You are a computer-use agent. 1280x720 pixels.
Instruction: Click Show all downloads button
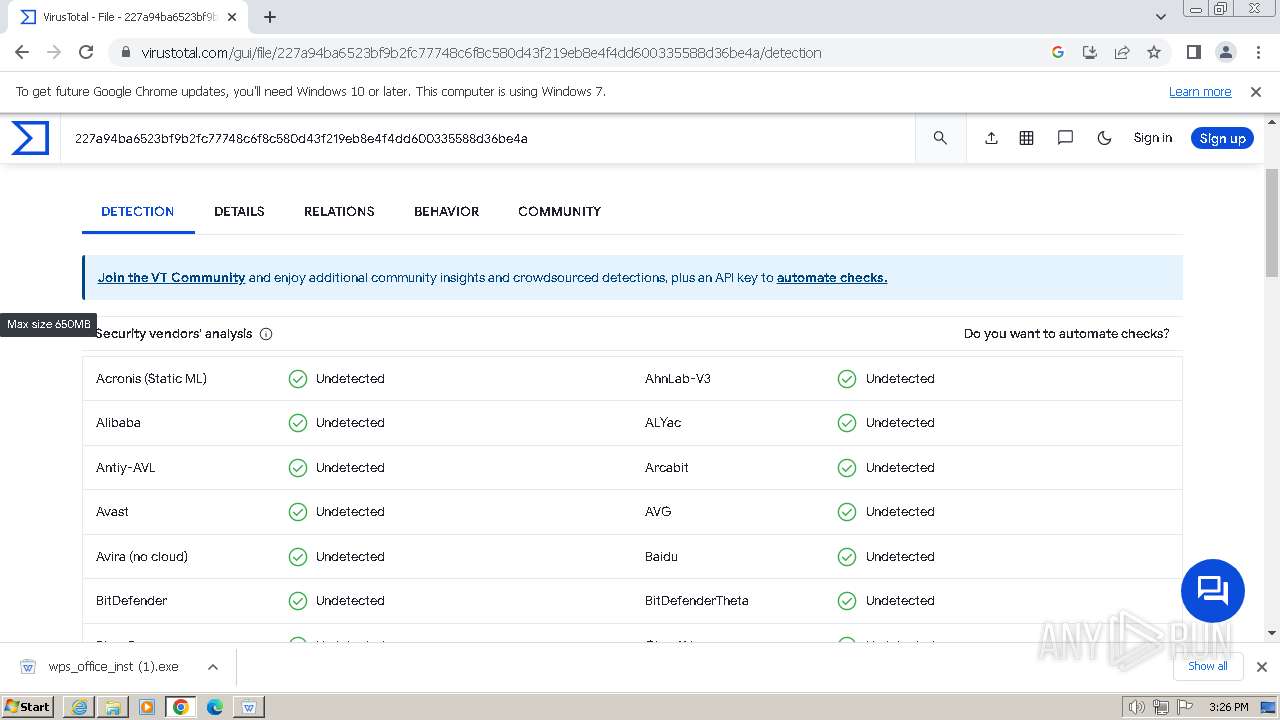click(1207, 666)
